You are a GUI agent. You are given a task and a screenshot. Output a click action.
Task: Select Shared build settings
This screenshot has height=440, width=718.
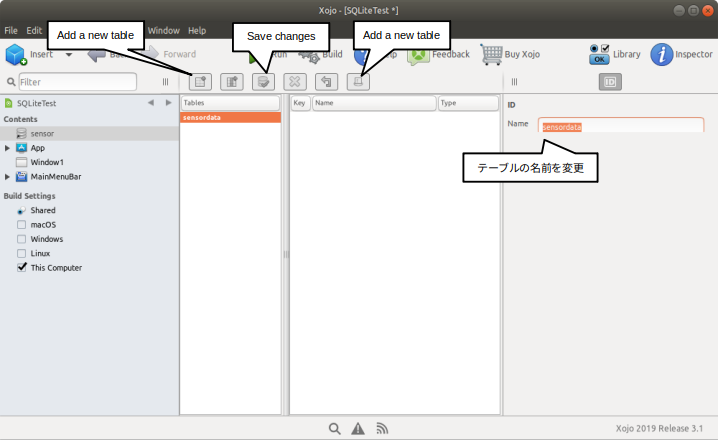[43, 210]
